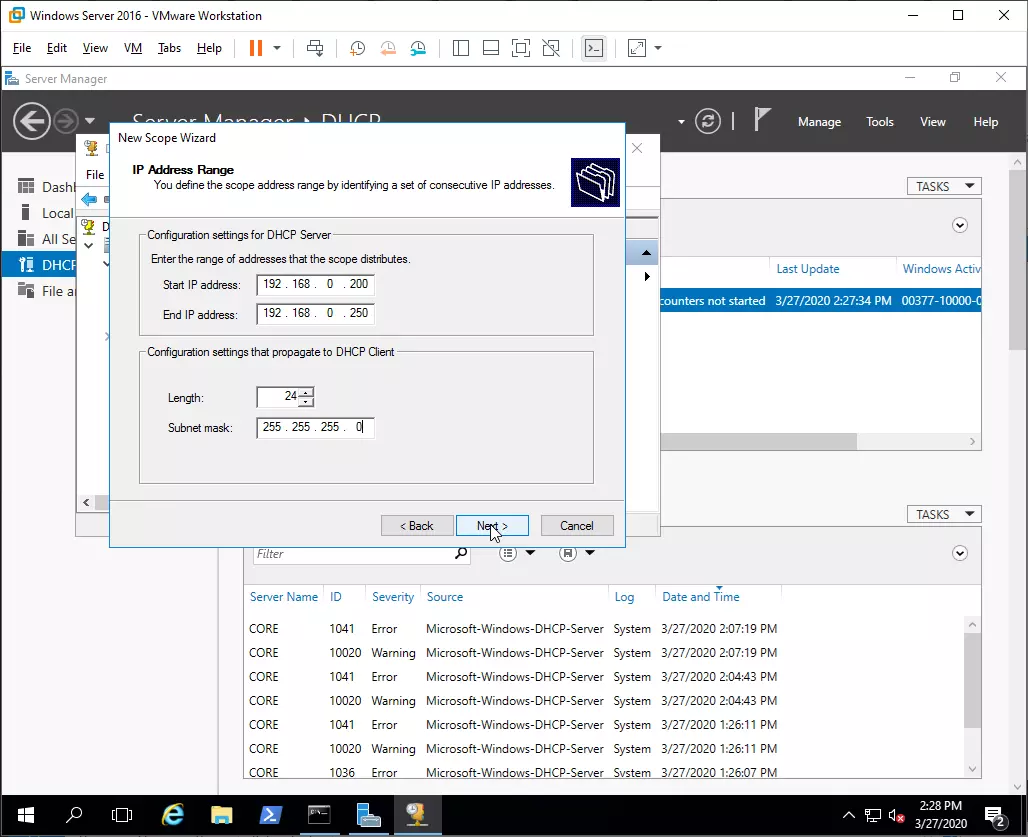The width and height of the screenshot is (1028, 837).
Task: Select event 1036 Error row
Action: tap(513, 772)
